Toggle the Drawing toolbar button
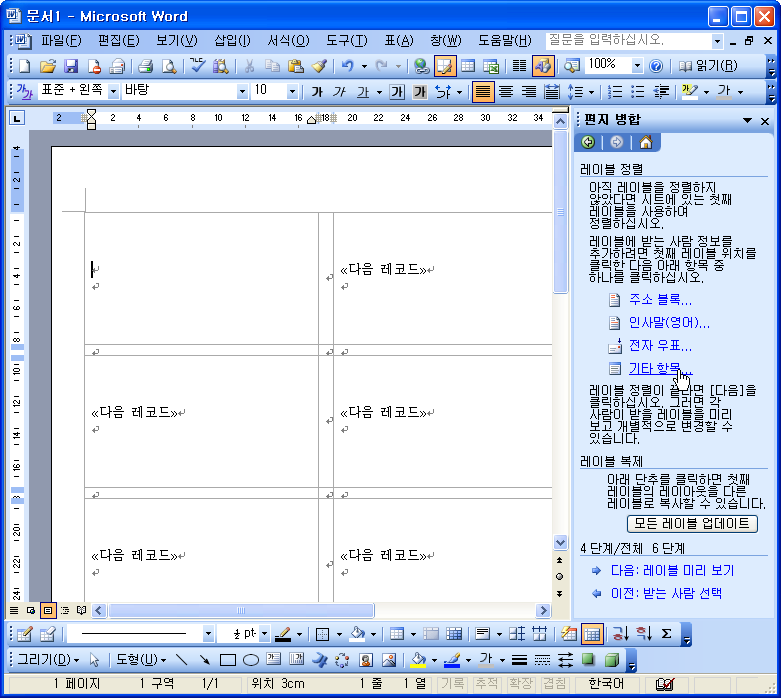Screen dimensions: 781x698 point(542,66)
